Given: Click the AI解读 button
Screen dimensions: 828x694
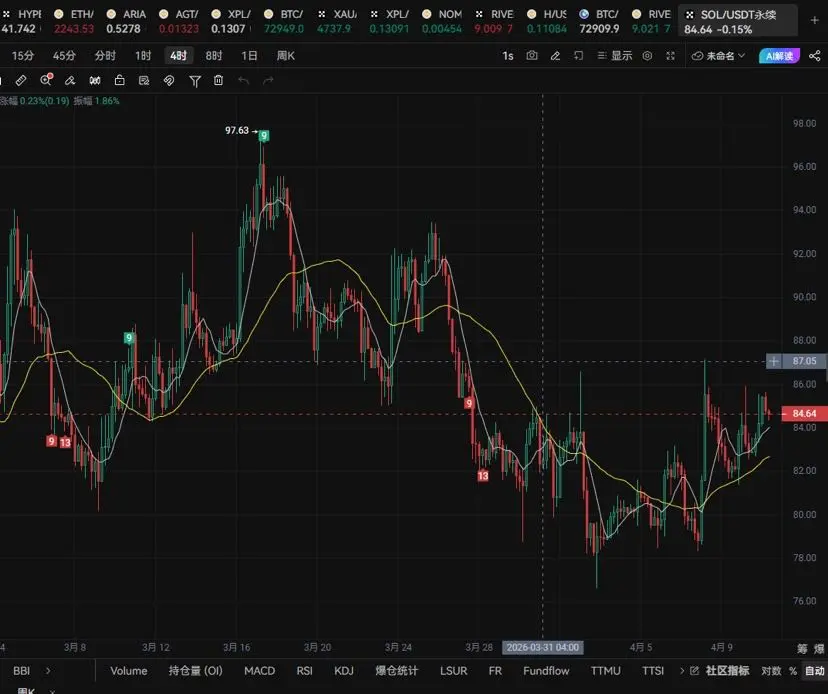Looking at the screenshot, I should coord(779,55).
